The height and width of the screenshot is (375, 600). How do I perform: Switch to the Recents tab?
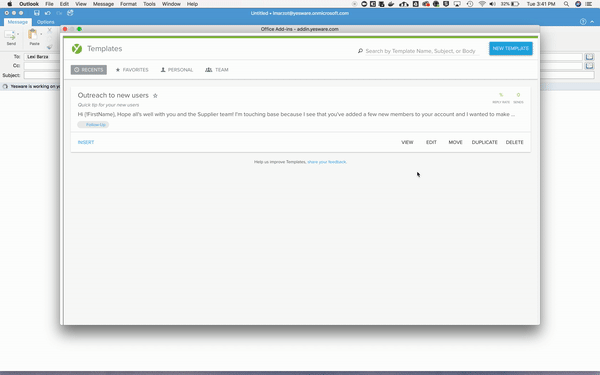tap(89, 70)
